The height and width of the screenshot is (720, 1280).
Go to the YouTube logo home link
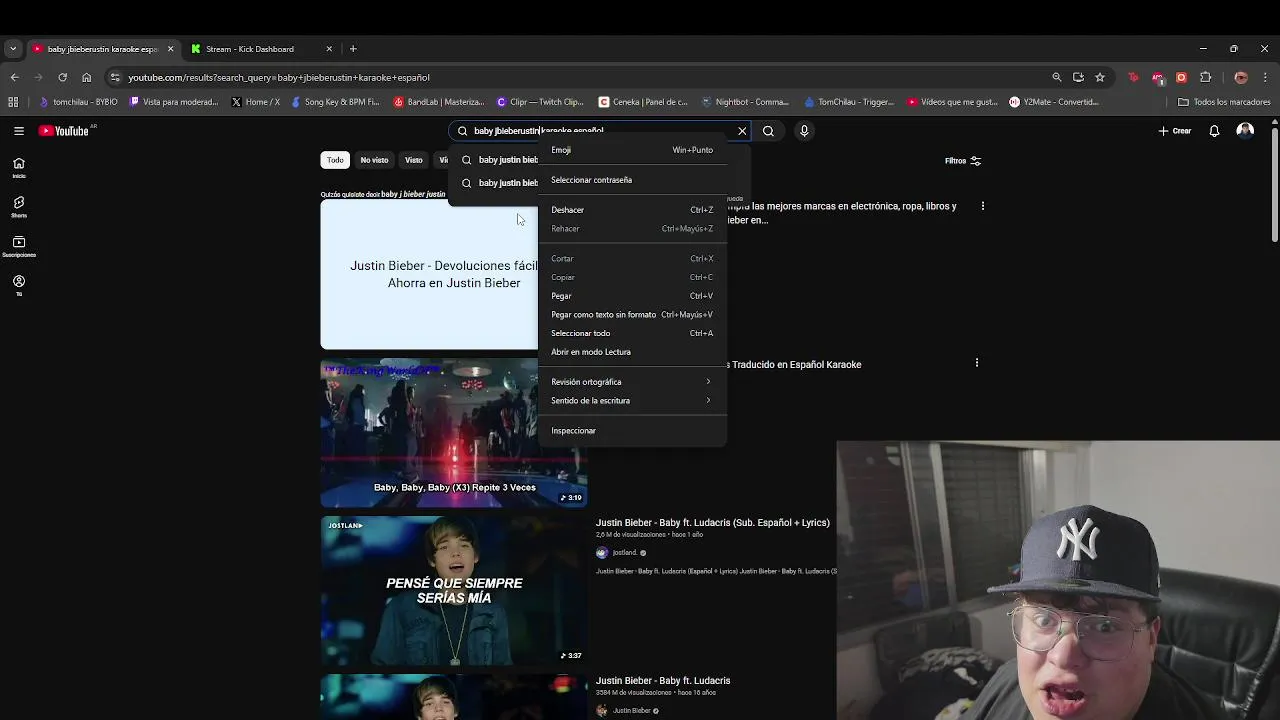point(65,131)
